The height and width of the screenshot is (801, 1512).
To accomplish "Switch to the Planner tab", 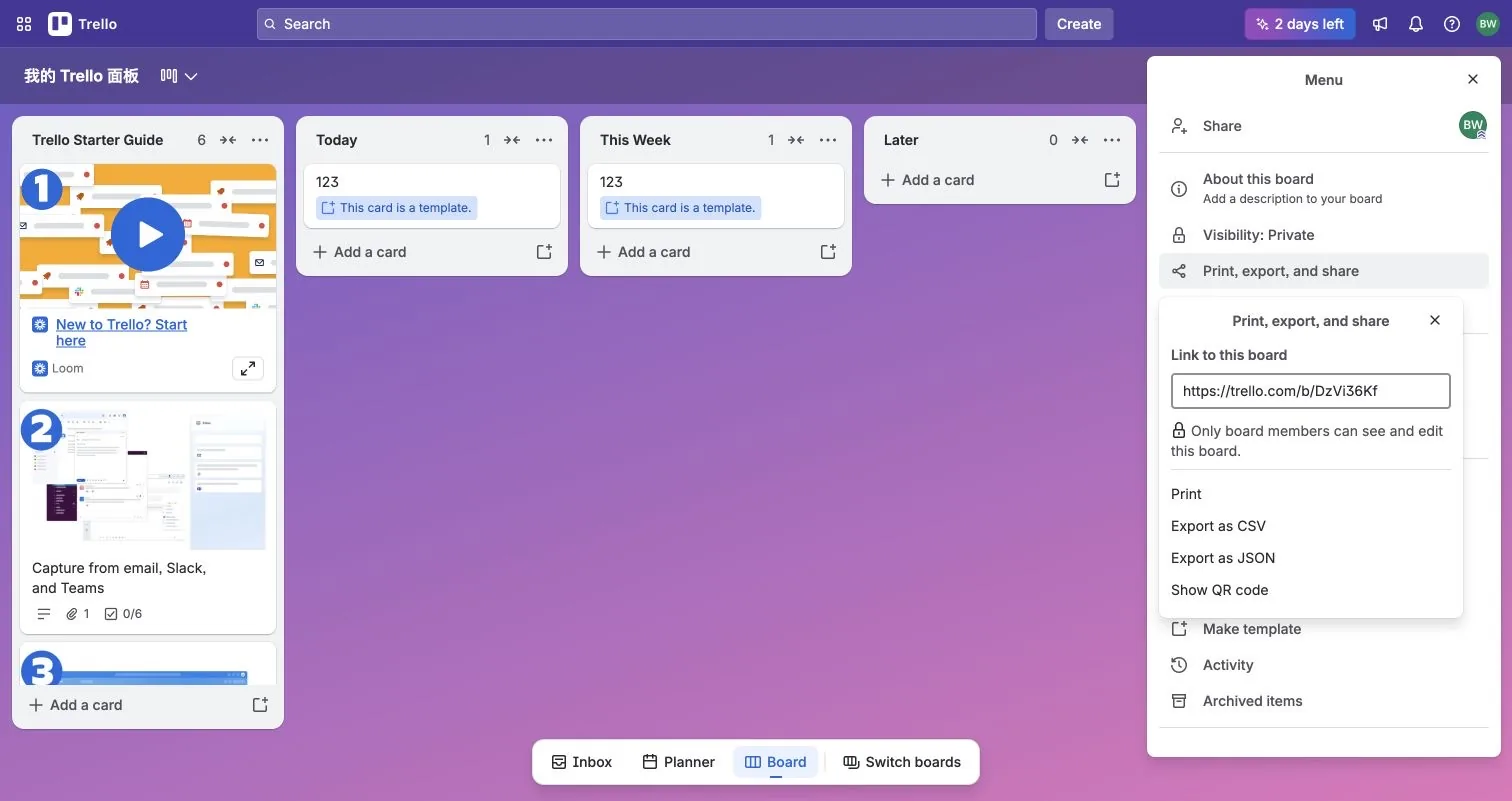I will pos(679,762).
